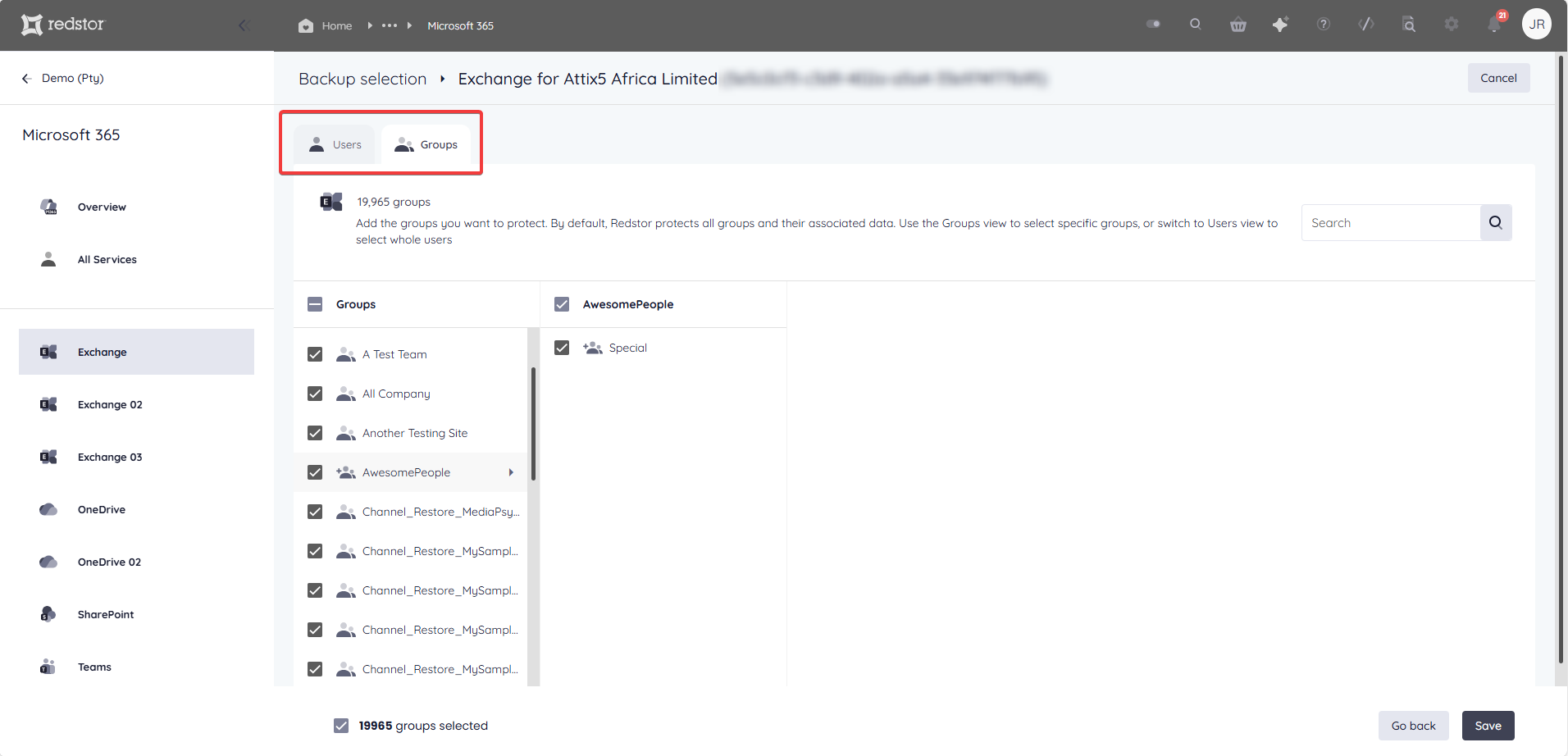1568x756 pixels.
Task: Click the Redstor logo
Action: (63, 25)
